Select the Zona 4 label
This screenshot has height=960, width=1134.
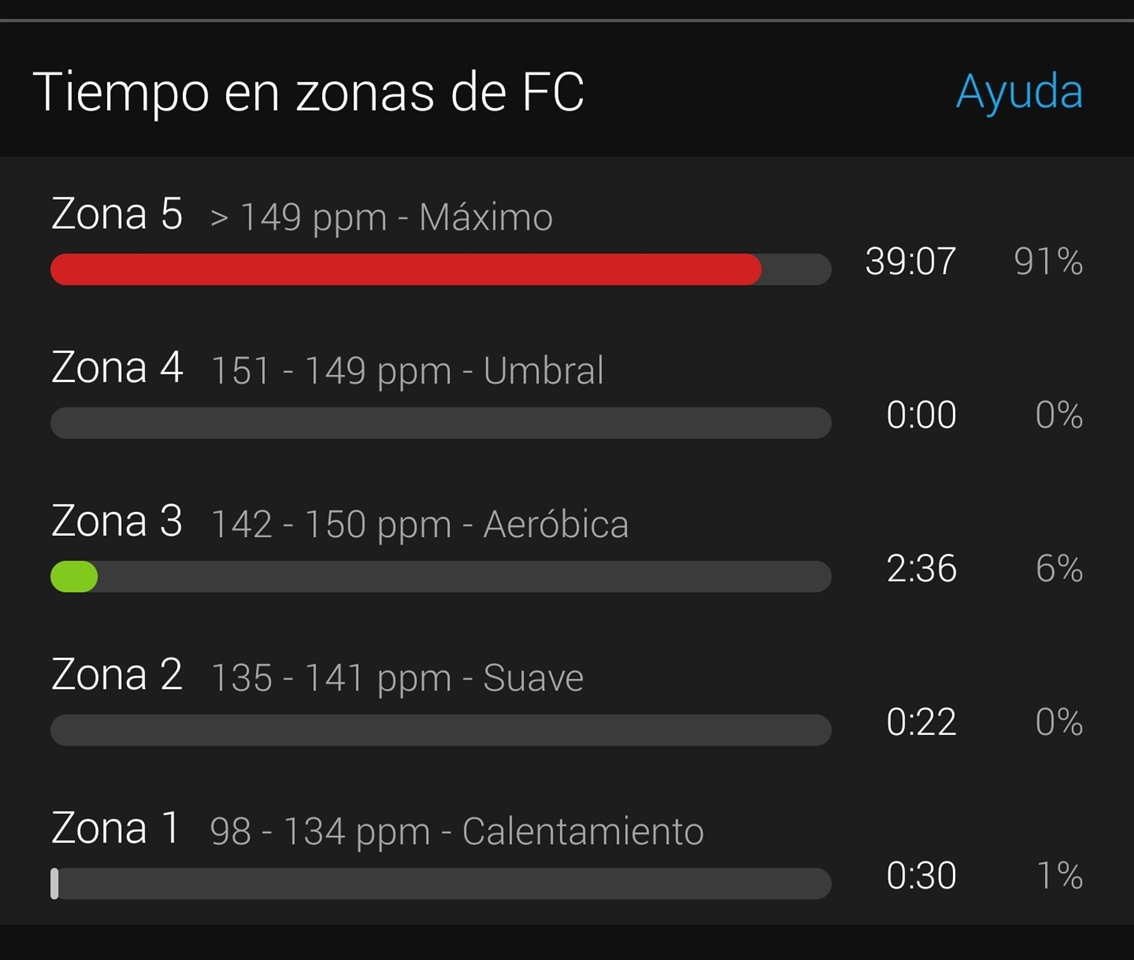(117, 369)
